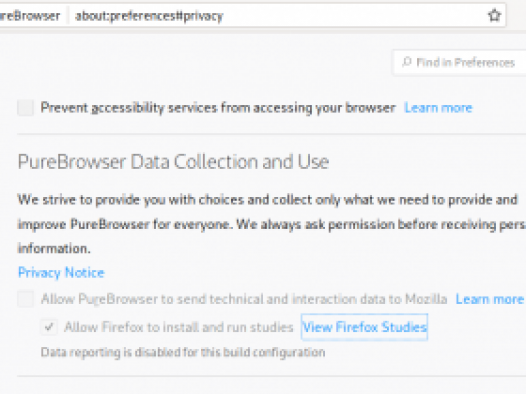
Task: Click the word 'information.' above Privacy Notice
Action: click(54, 248)
